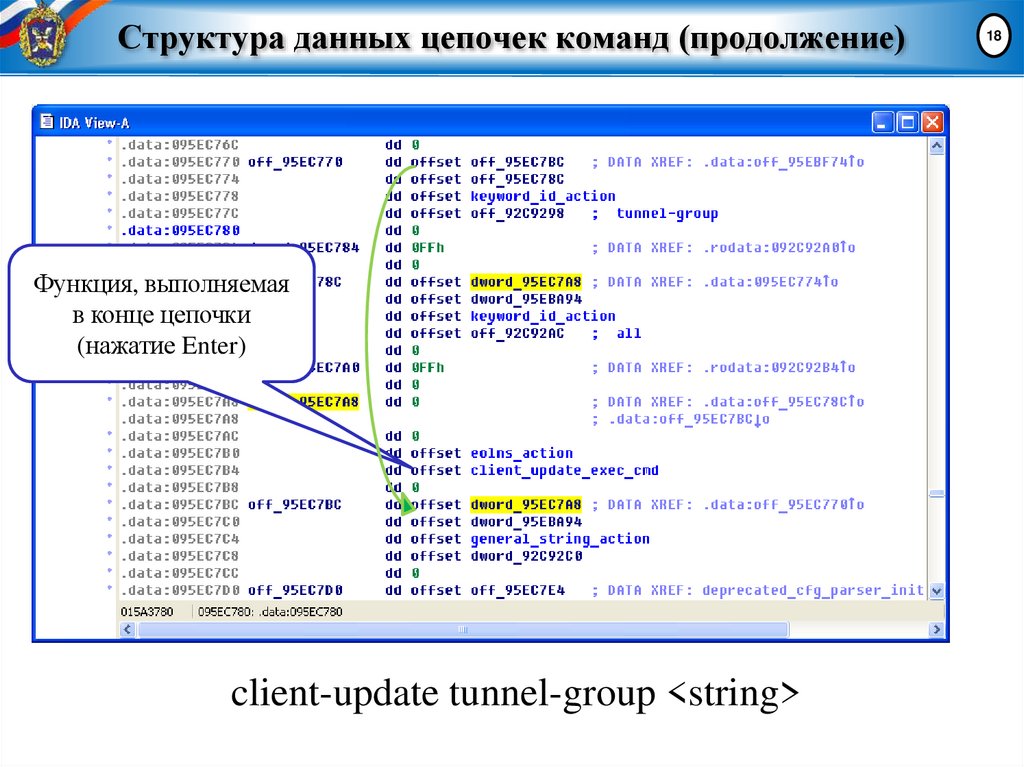The height and width of the screenshot is (767, 1024).
Task: Follow the off_92C92AC operand
Action: tap(517, 333)
